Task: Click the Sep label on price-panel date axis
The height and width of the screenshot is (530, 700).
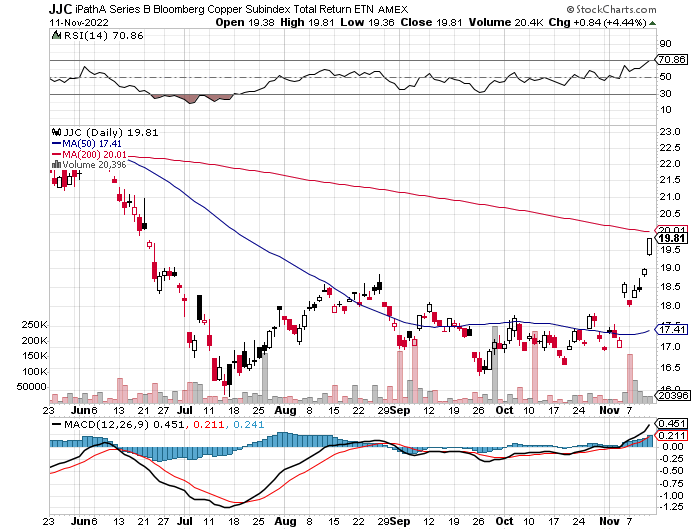Action: [x=400, y=410]
